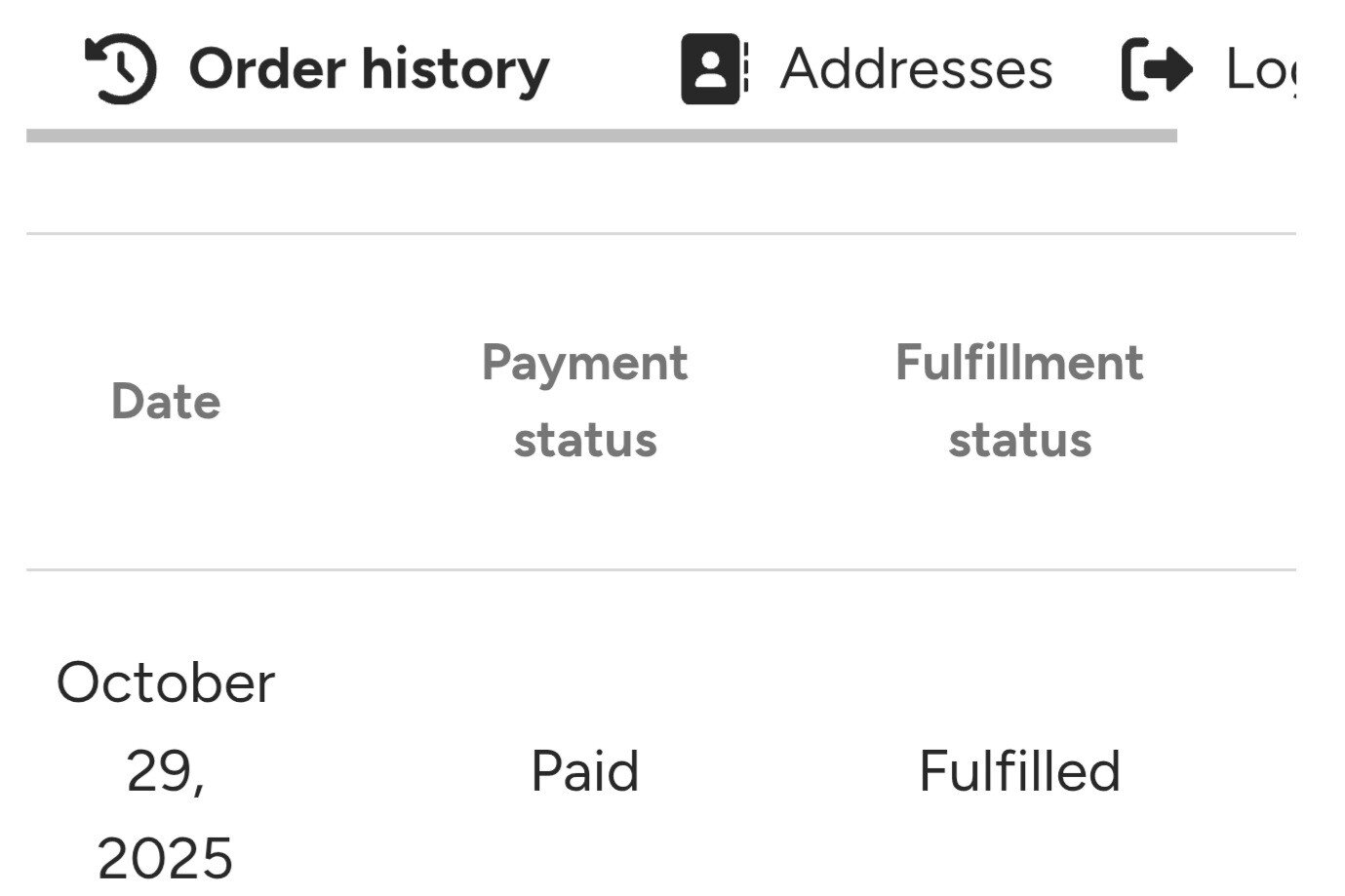Image resolution: width=1345 pixels, height=896 pixels.
Task: Click the Order history clock icon
Action: pos(121,69)
